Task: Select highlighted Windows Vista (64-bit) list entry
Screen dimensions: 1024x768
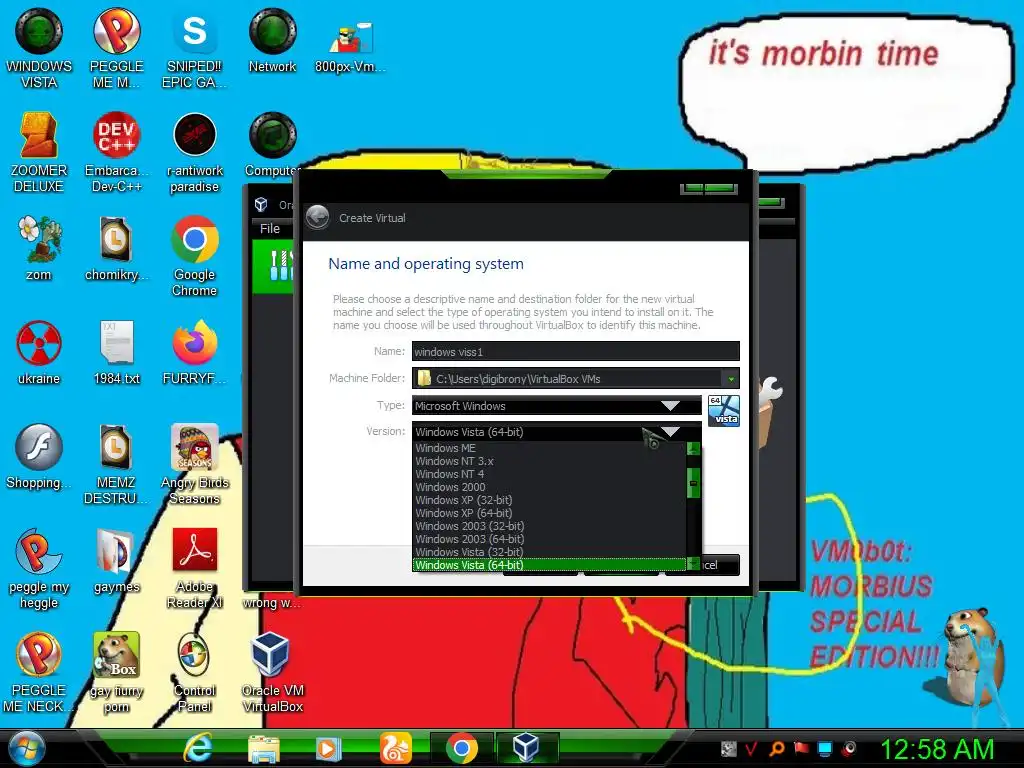Action: coord(549,565)
